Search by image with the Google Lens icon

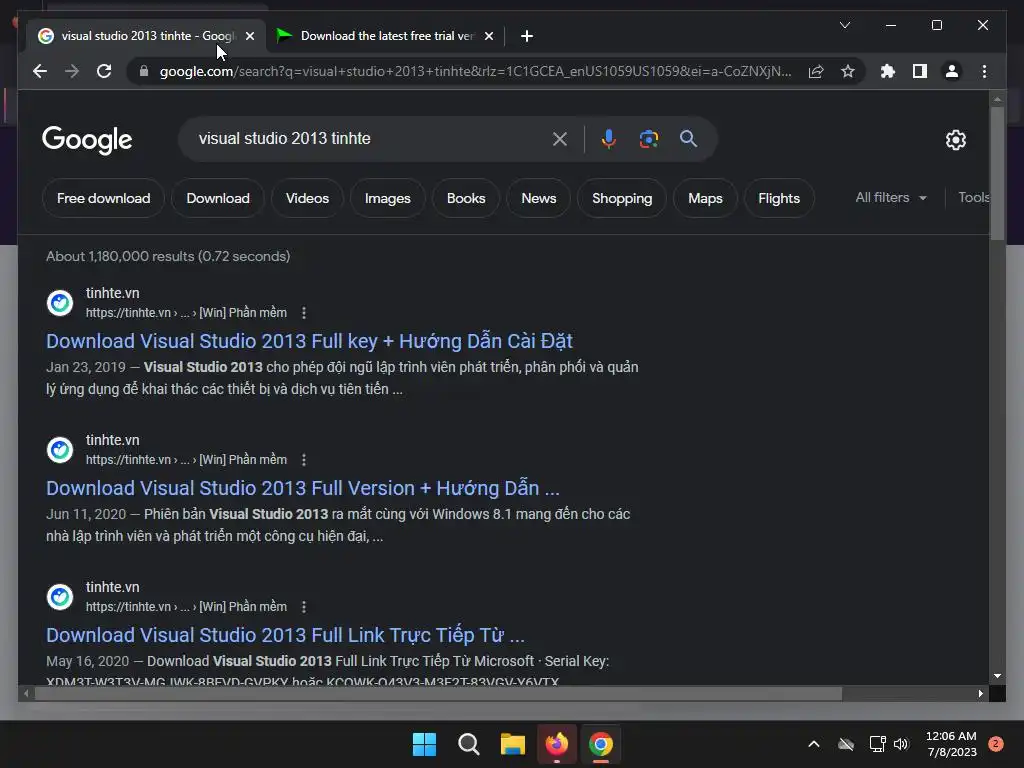click(648, 138)
